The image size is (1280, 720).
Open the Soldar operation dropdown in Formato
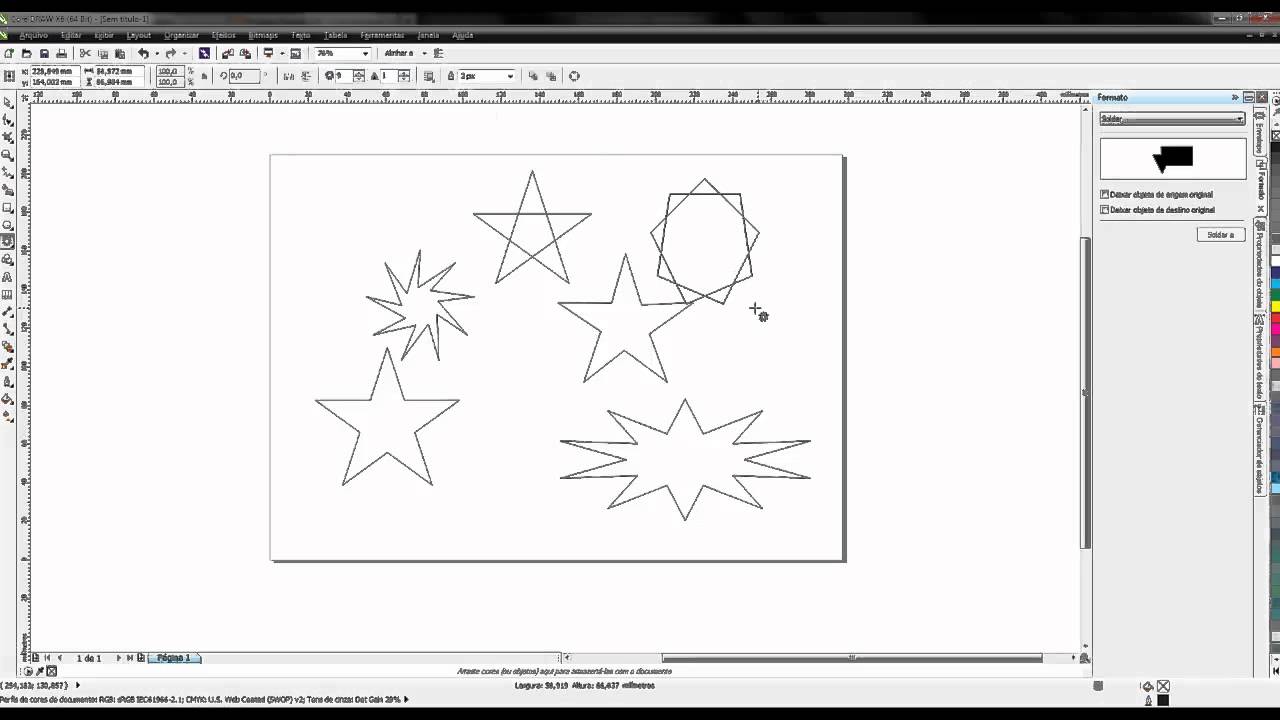1172,119
